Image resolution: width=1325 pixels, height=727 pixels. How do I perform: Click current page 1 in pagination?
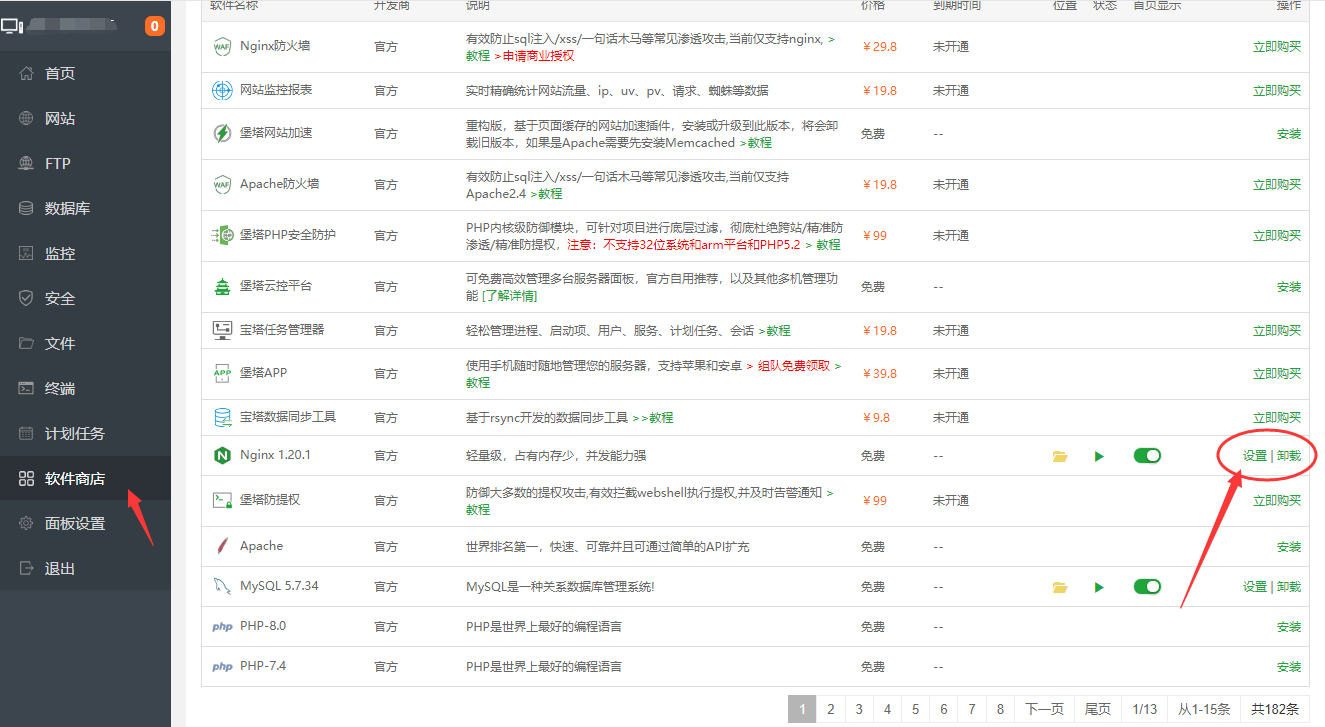pos(802,709)
